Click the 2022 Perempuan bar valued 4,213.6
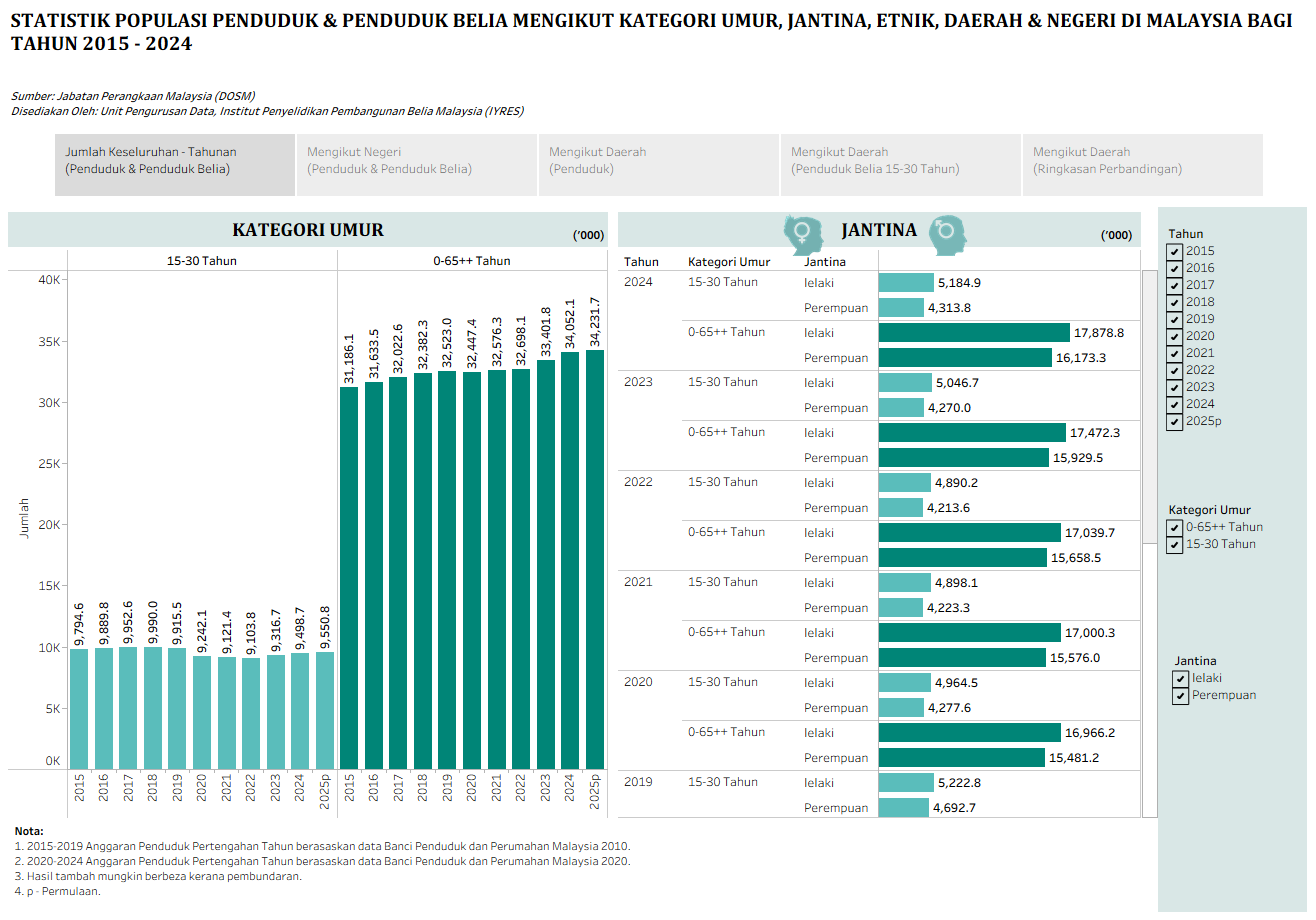The image size is (1316, 920). pos(901,507)
